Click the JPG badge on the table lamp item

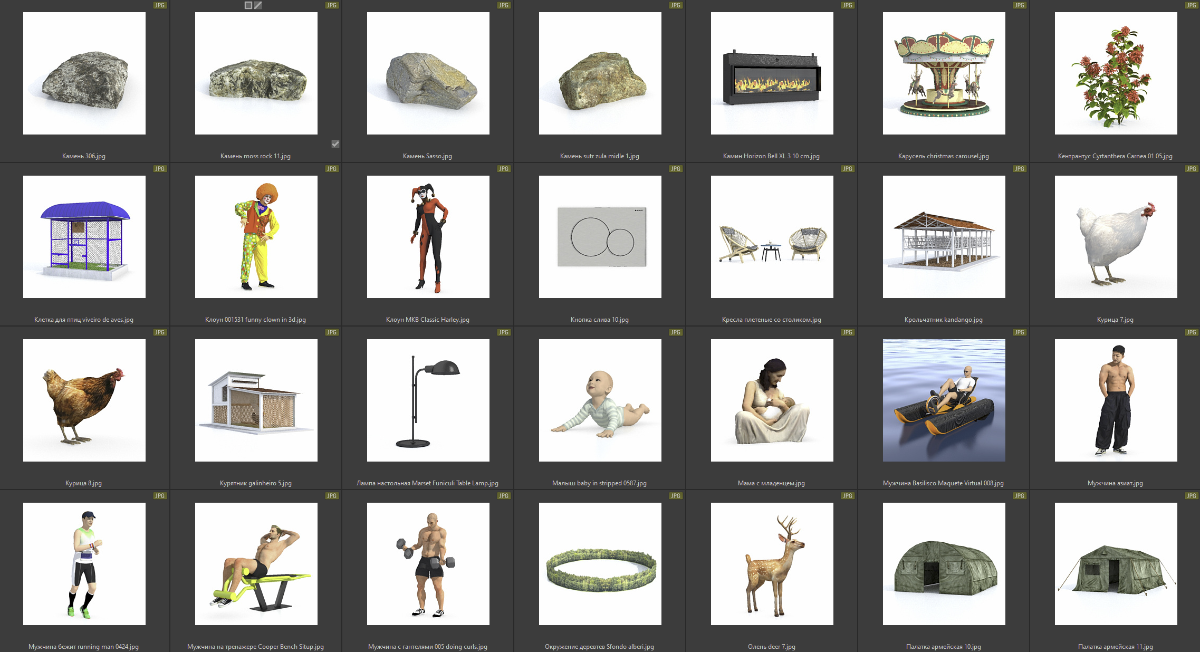[503, 332]
